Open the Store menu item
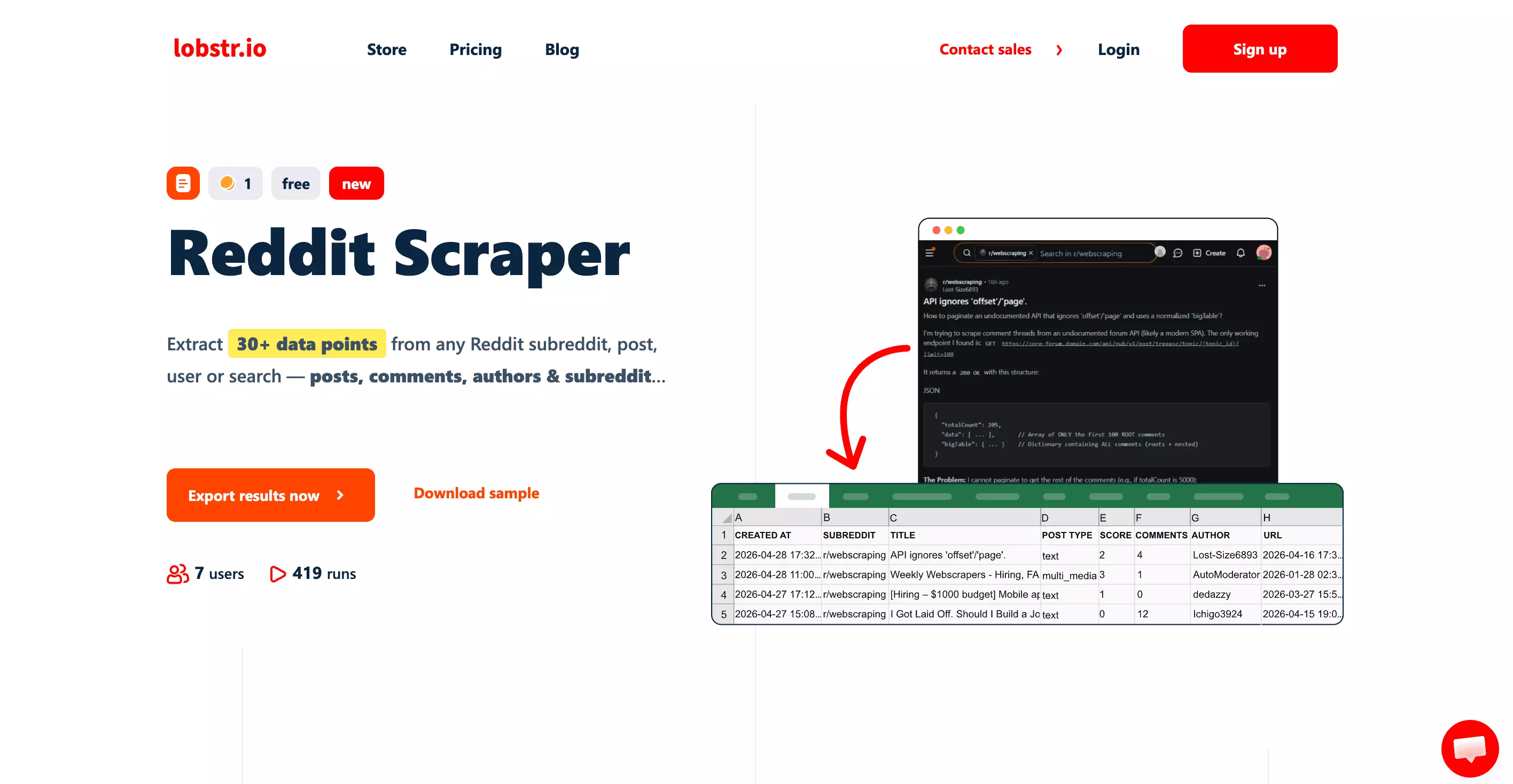 [386, 49]
